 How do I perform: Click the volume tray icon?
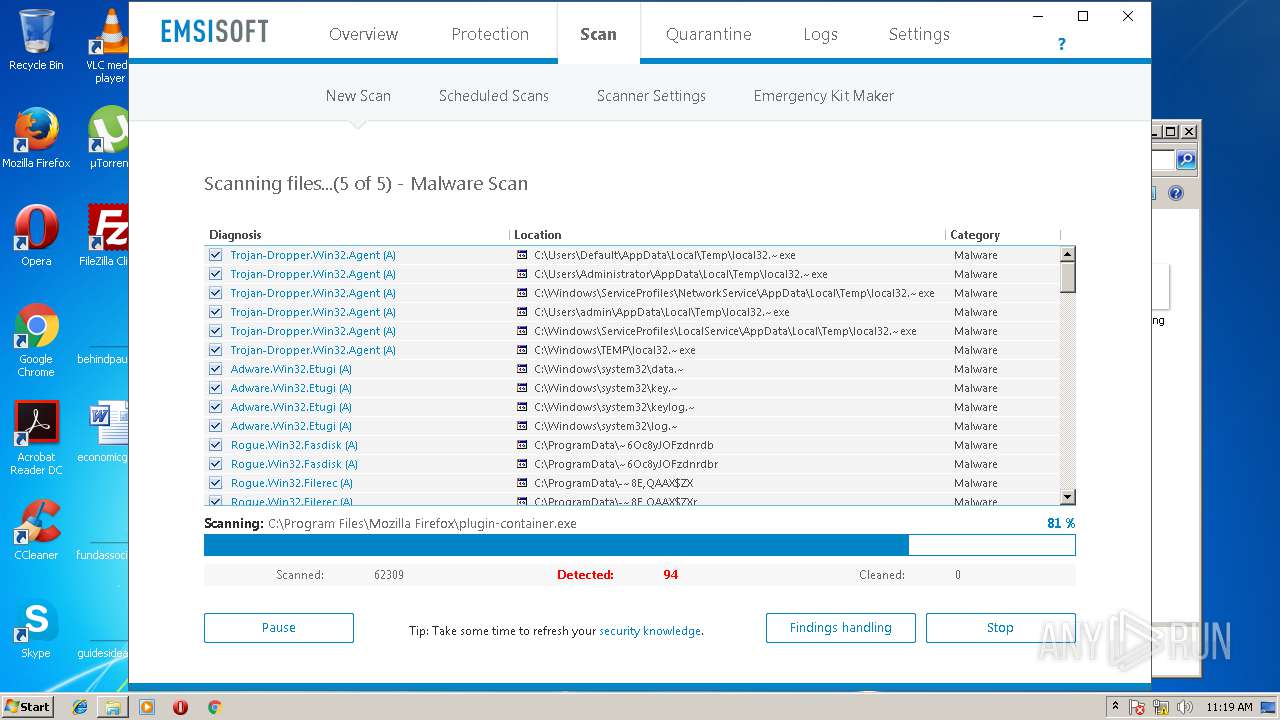1184,707
